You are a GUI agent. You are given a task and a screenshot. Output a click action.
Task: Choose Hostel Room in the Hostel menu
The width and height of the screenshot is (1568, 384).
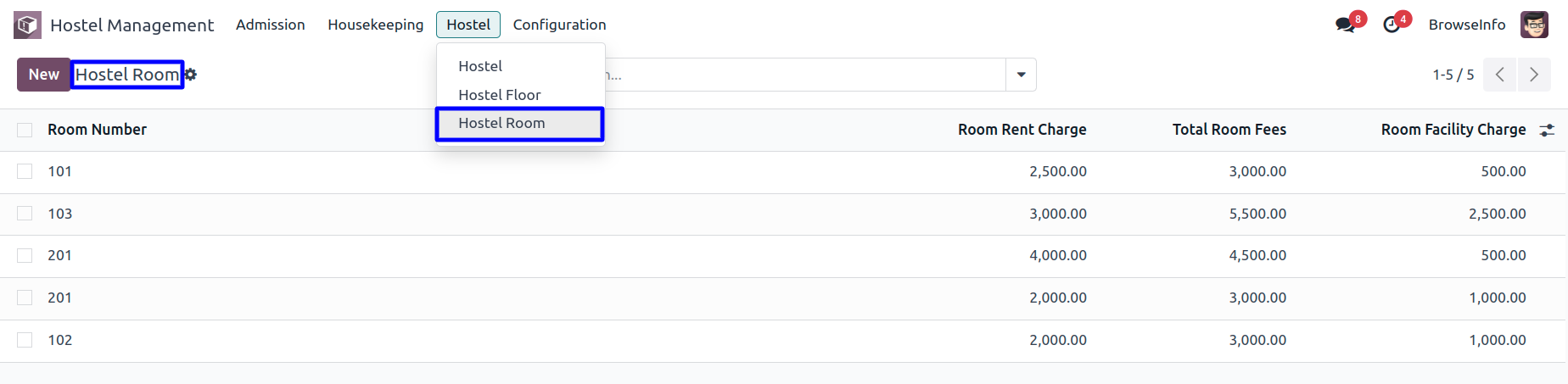click(501, 123)
